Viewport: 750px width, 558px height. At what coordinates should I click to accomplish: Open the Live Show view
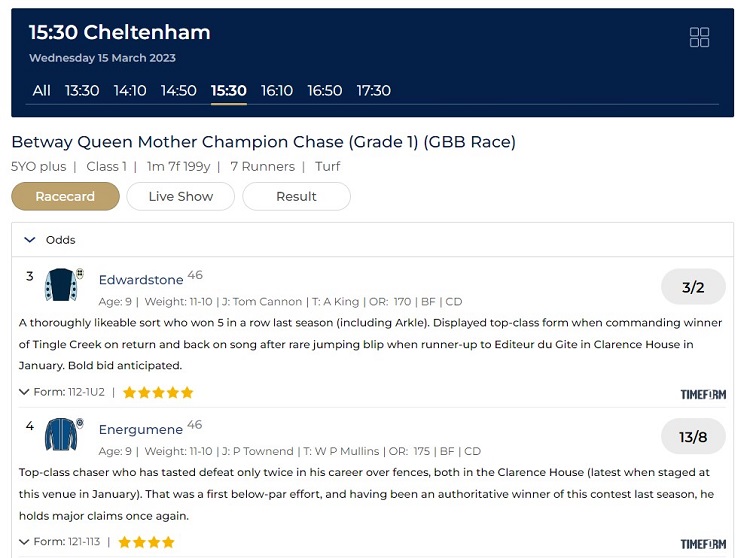[x=181, y=197]
